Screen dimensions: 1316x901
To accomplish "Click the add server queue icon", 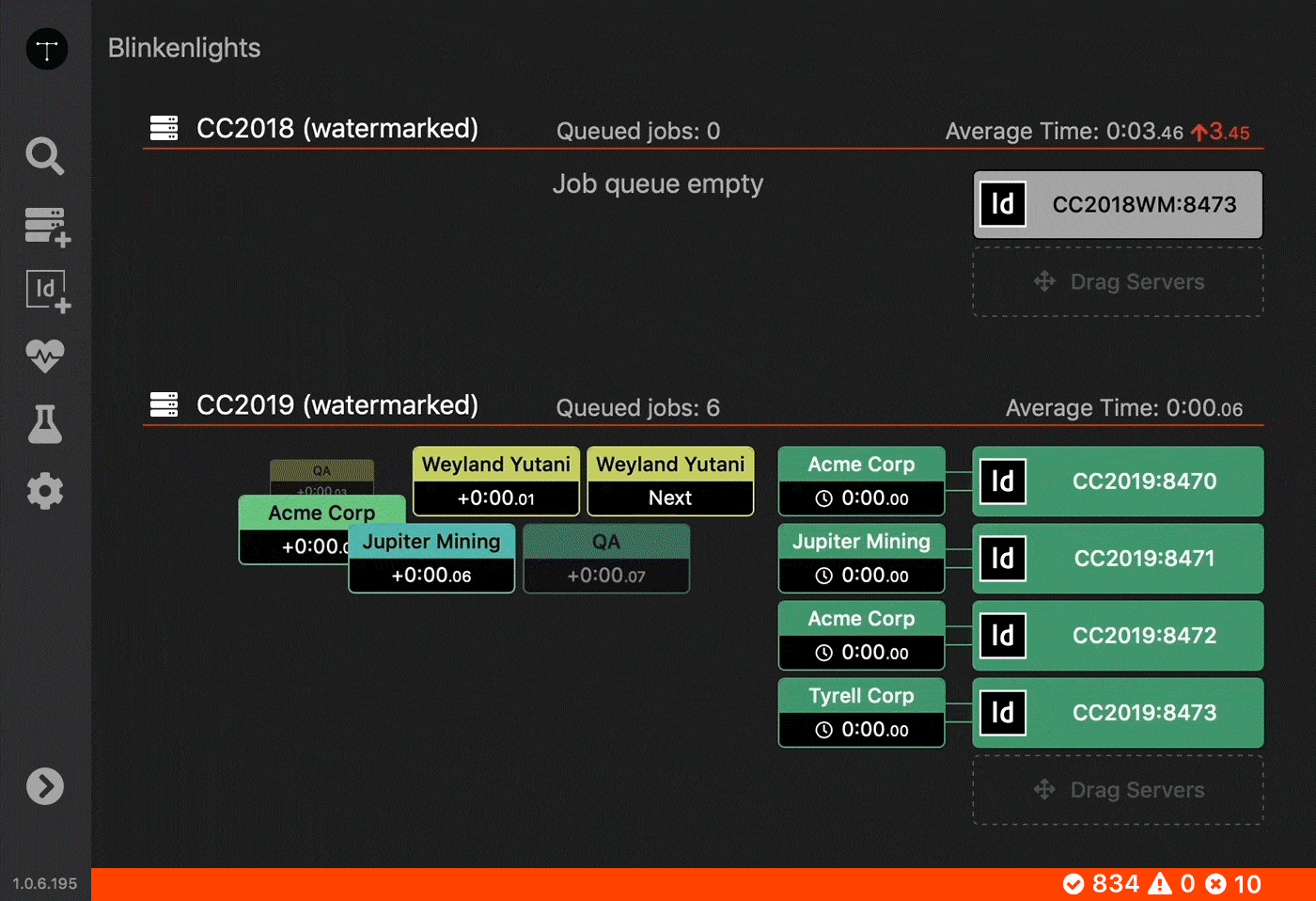I will tap(47, 228).
